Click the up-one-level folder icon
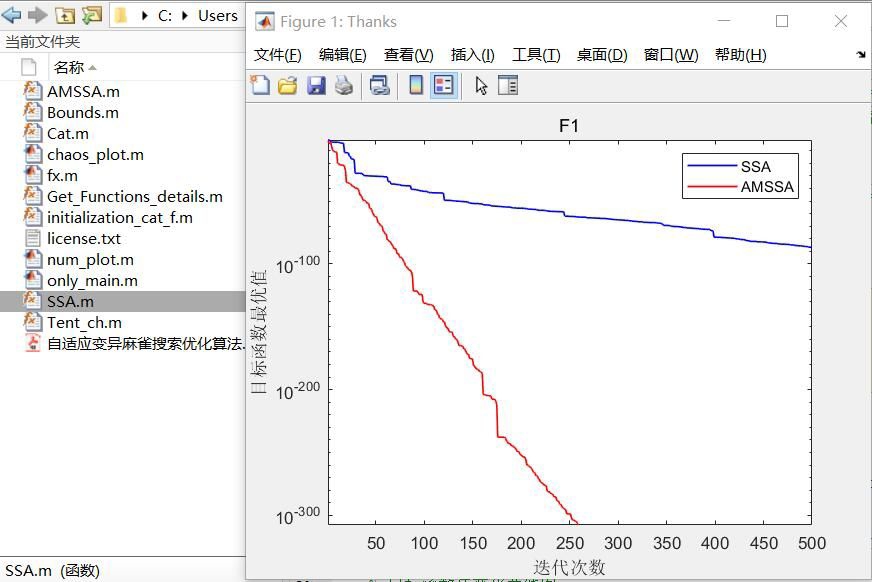 point(65,15)
